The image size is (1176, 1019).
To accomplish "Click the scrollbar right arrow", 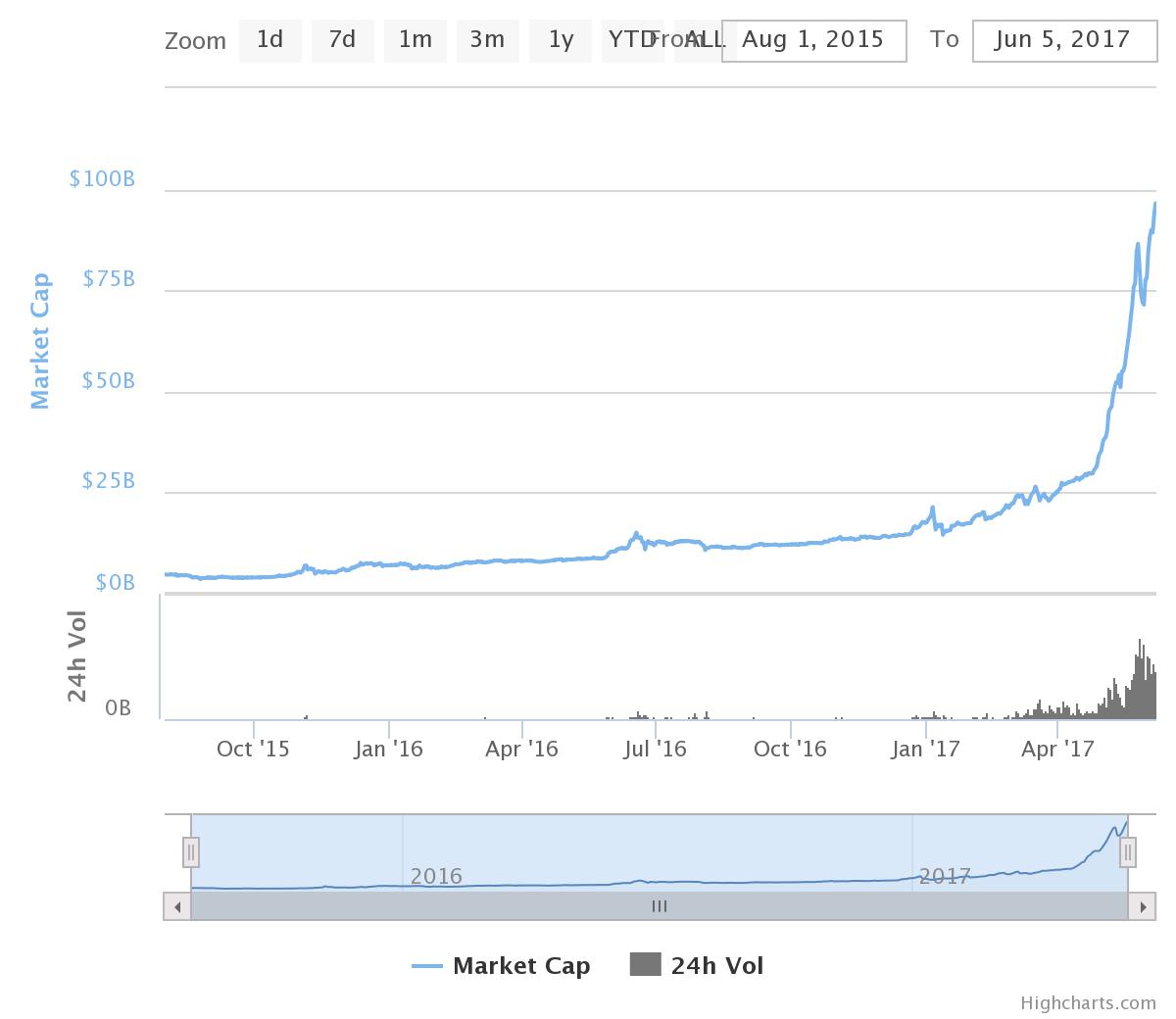I will click(1142, 906).
